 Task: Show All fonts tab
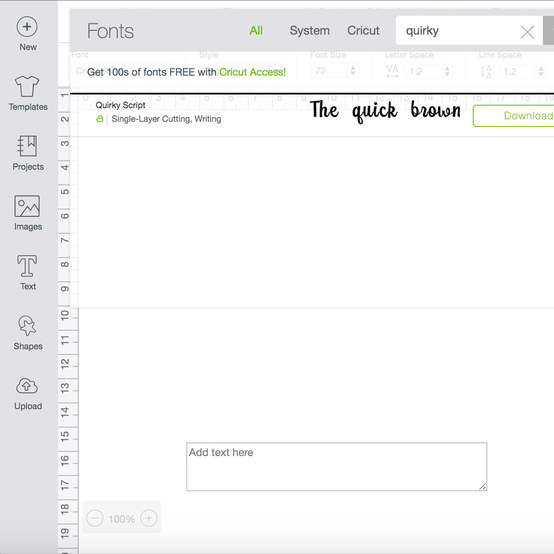click(x=256, y=31)
